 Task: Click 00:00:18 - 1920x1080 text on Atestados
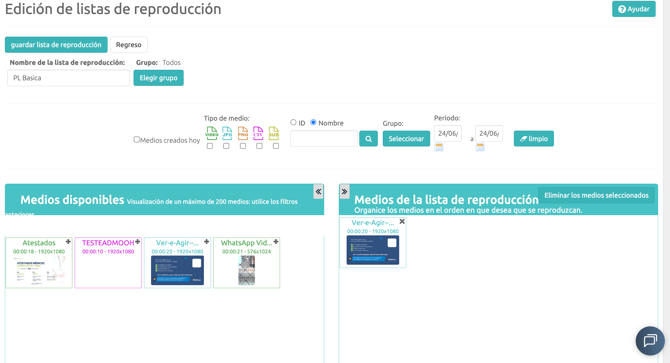pos(39,252)
